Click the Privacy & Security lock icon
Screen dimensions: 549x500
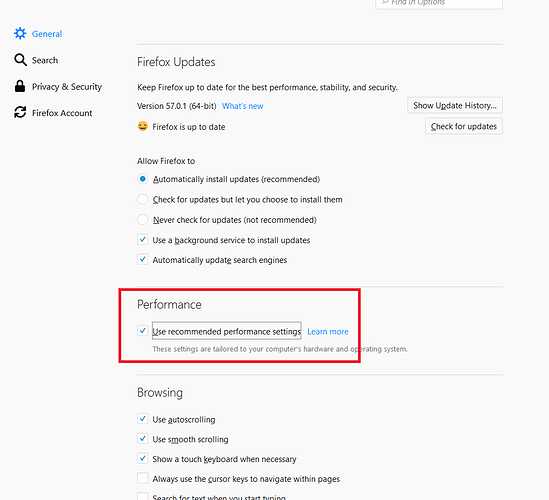click(x=20, y=86)
